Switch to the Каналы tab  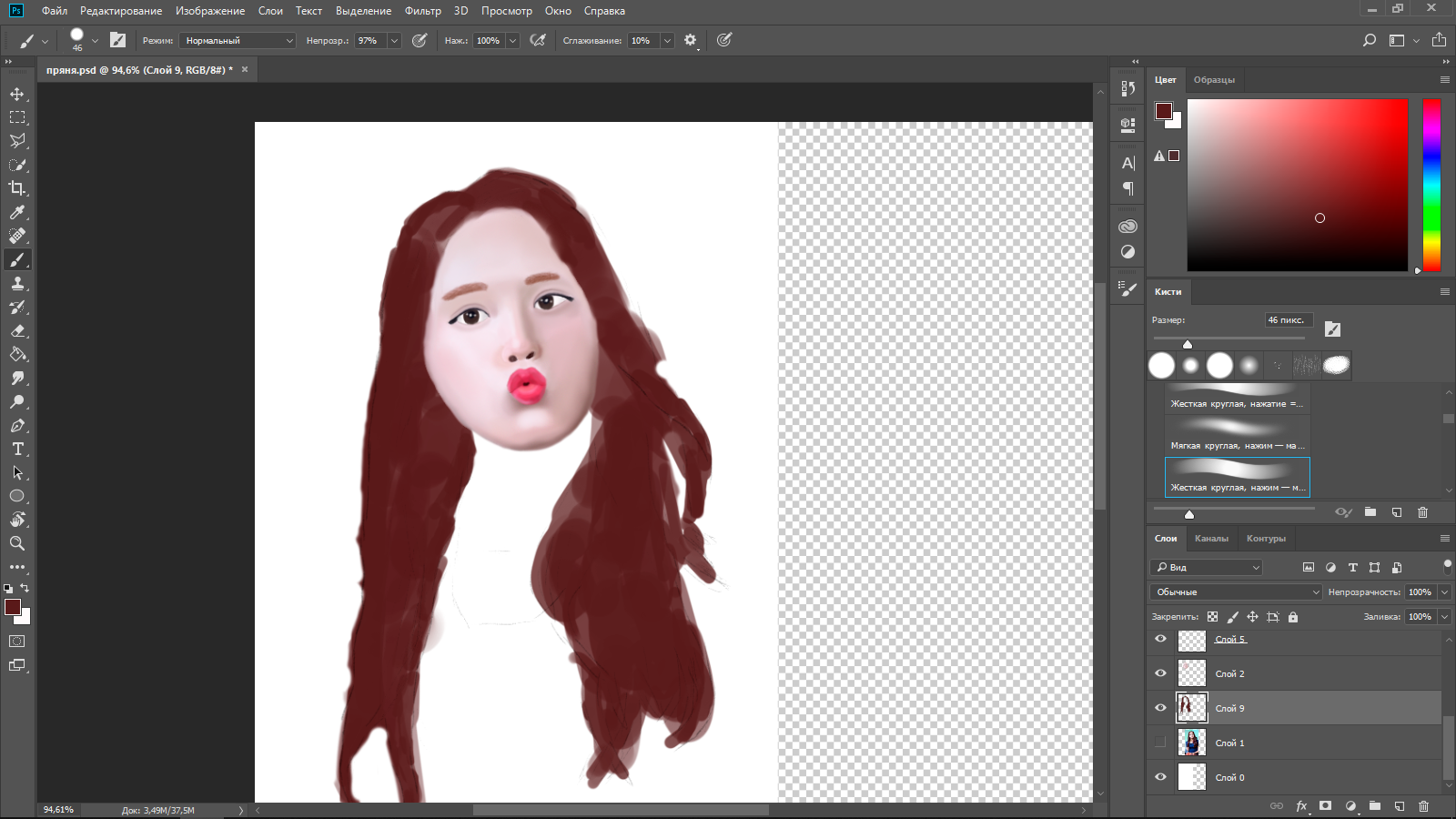(1211, 539)
